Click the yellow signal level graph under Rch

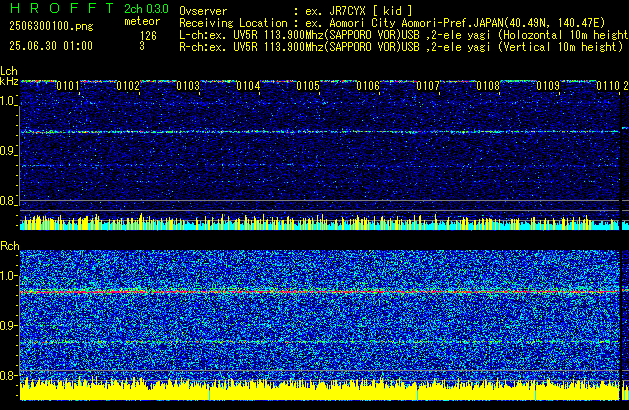click(320, 389)
